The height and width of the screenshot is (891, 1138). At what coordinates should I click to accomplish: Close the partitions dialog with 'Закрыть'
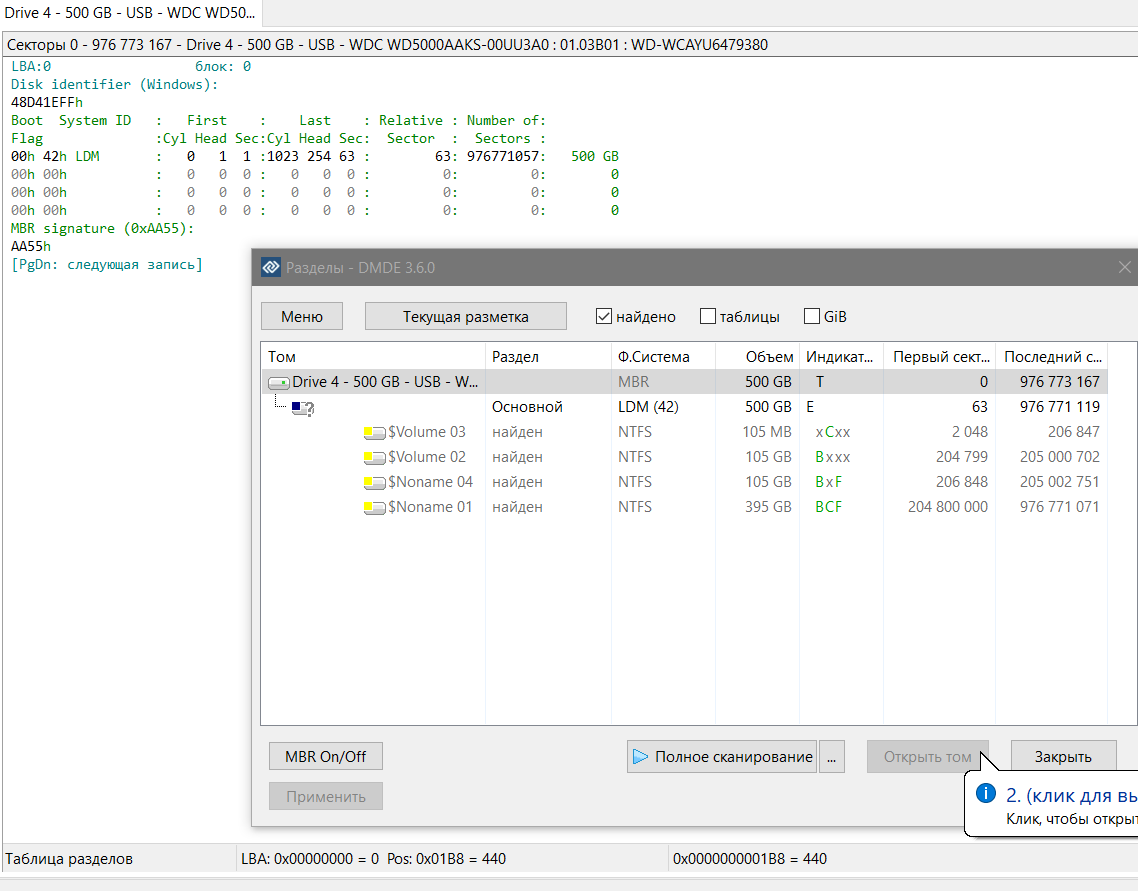[x=1062, y=757]
